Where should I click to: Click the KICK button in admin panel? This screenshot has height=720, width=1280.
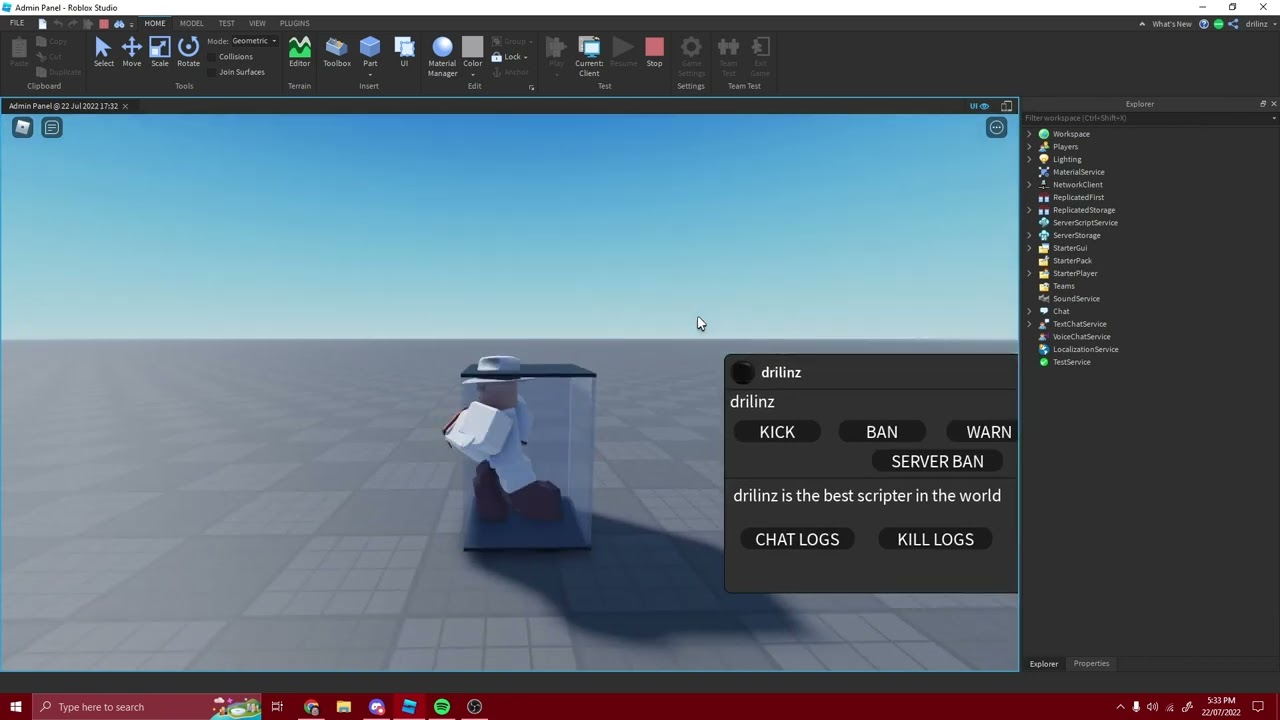pyautogui.click(x=777, y=432)
